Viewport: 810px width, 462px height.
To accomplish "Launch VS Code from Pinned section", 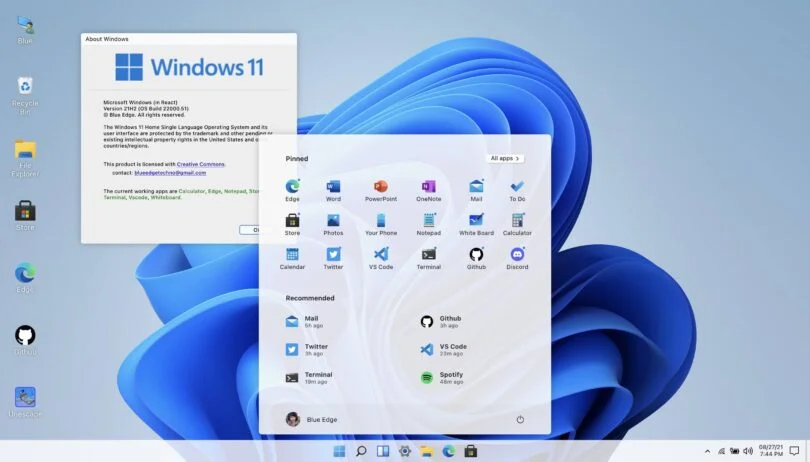I will (x=381, y=258).
